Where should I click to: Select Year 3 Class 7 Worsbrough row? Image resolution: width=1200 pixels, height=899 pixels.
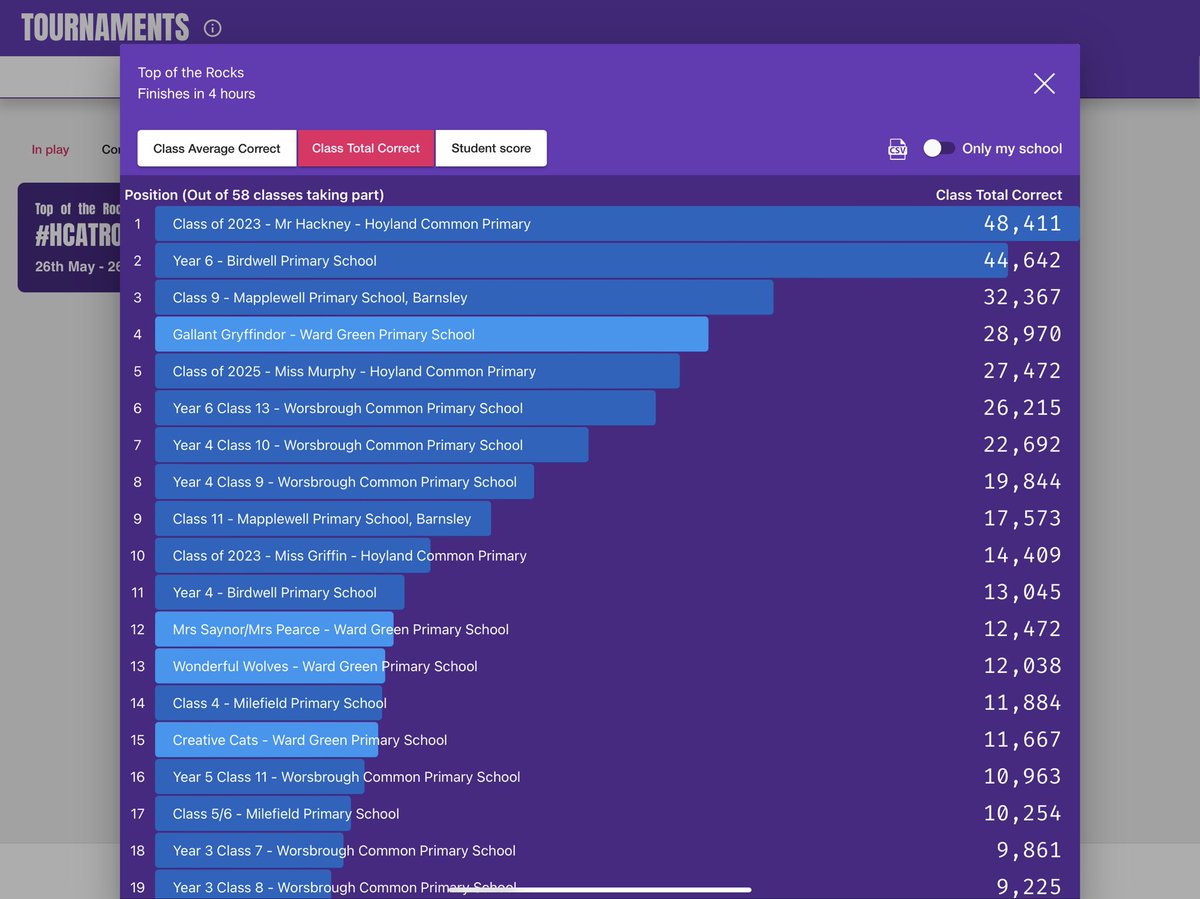pos(600,851)
